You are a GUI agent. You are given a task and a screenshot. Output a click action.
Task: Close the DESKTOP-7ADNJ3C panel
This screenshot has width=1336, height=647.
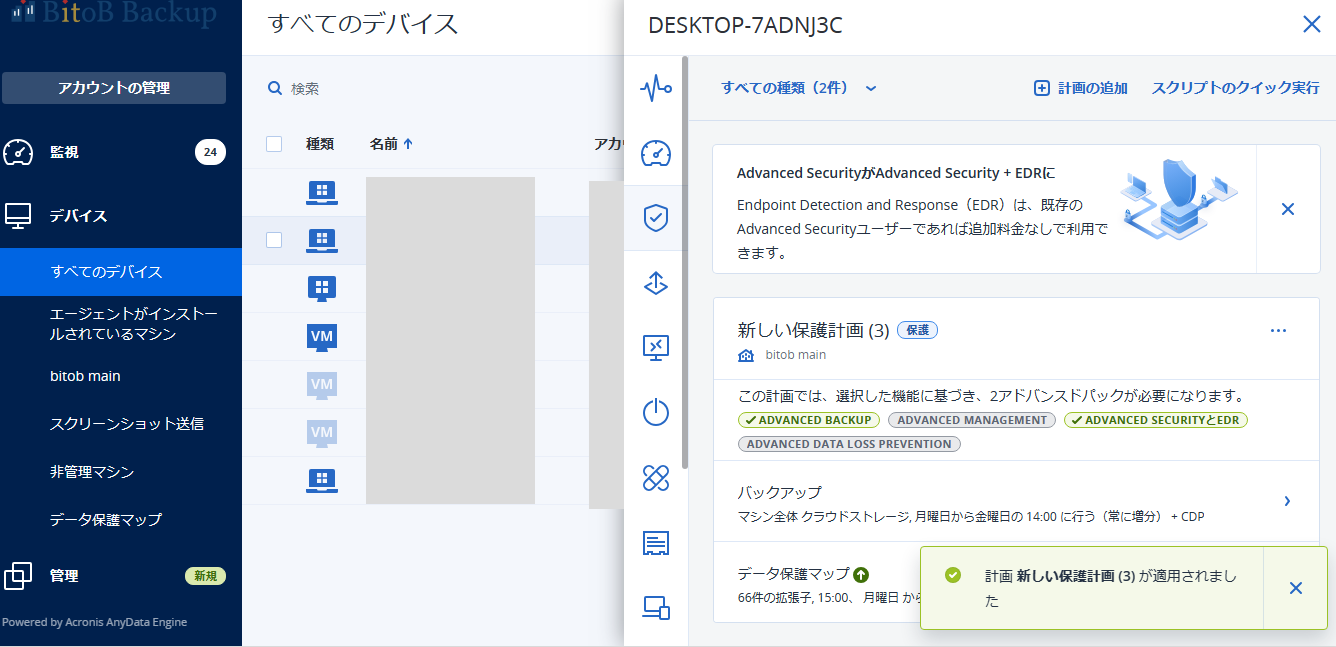click(1312, 25)
